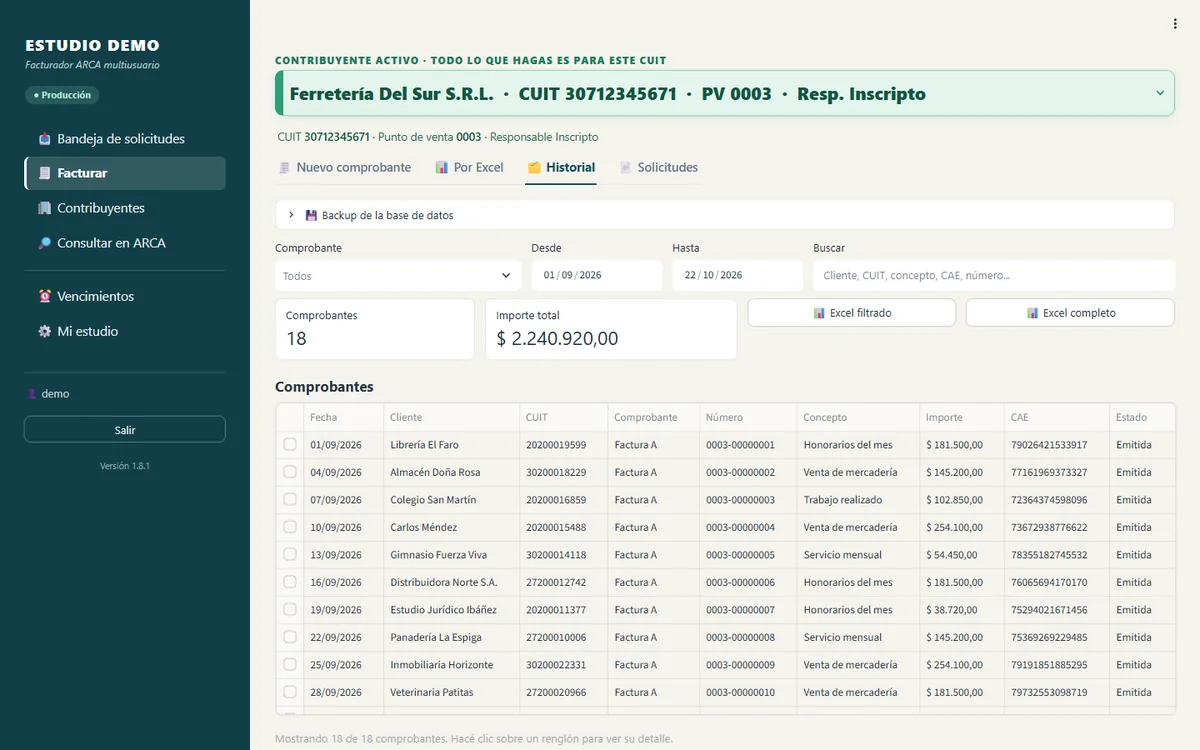Click the Excel completo chart icon
The image size is (1200, 750).
[x=1033, y=313]
